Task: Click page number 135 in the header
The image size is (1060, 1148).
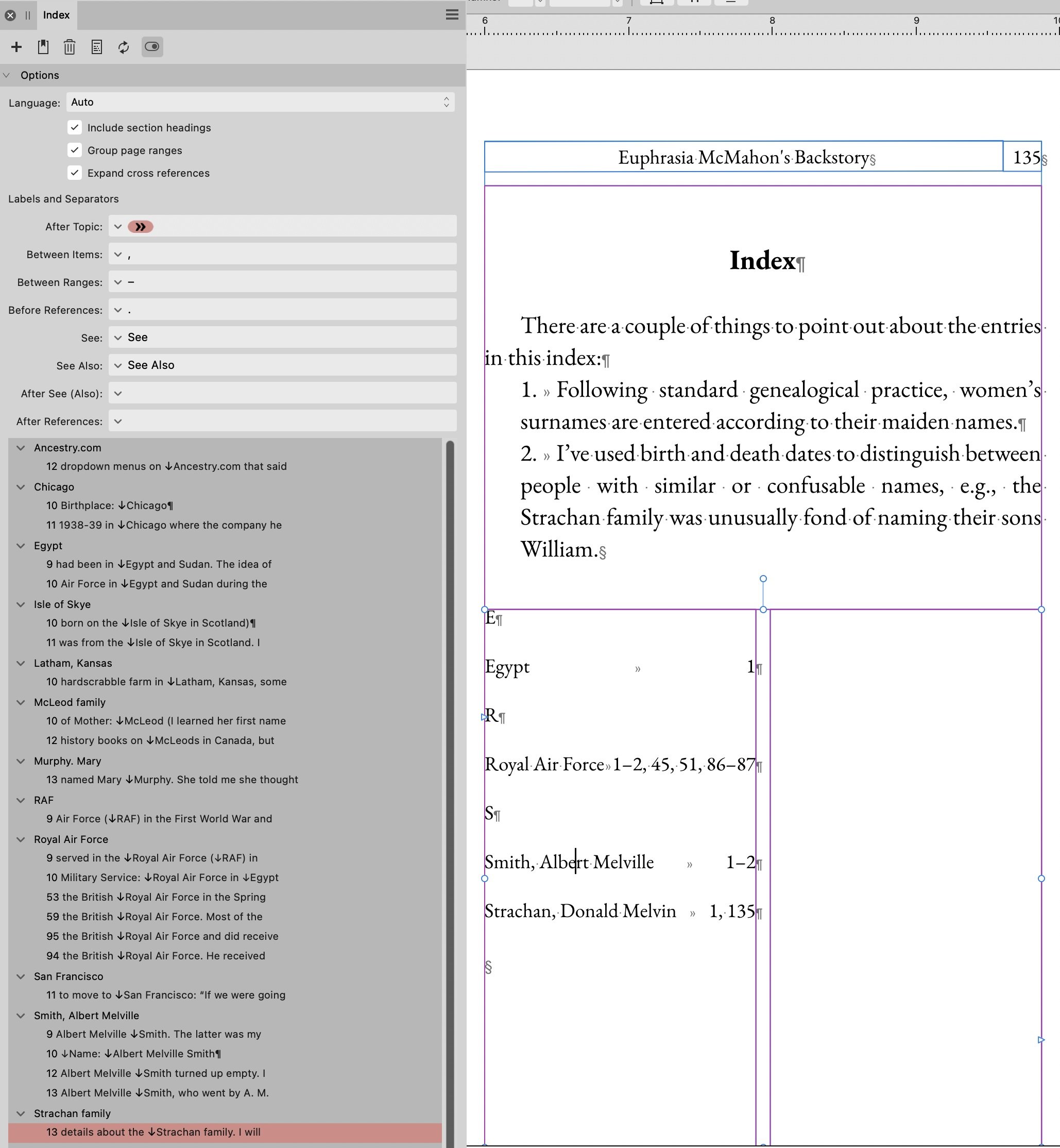Action: click(1026, 157)
